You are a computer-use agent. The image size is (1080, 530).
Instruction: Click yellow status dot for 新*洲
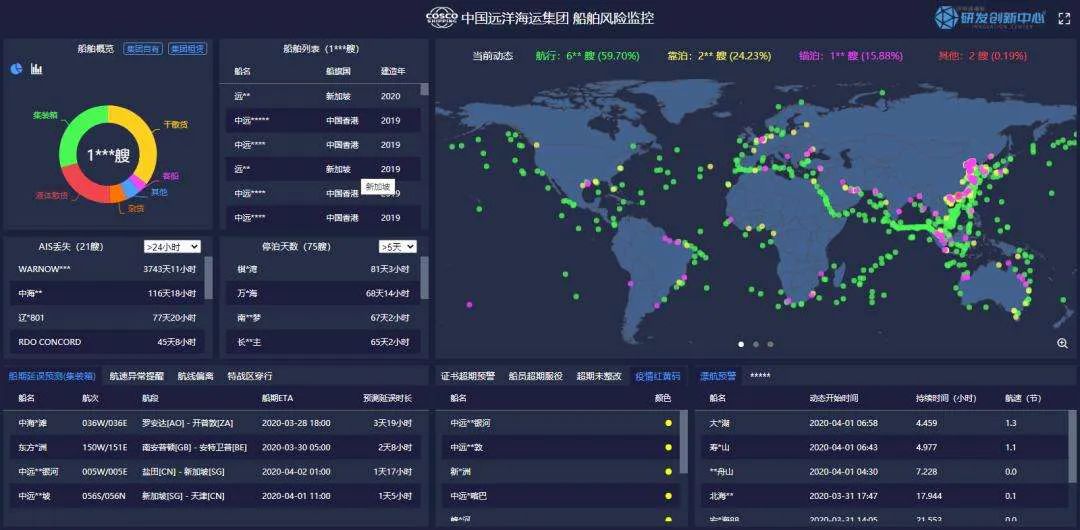tap(668, 471)
